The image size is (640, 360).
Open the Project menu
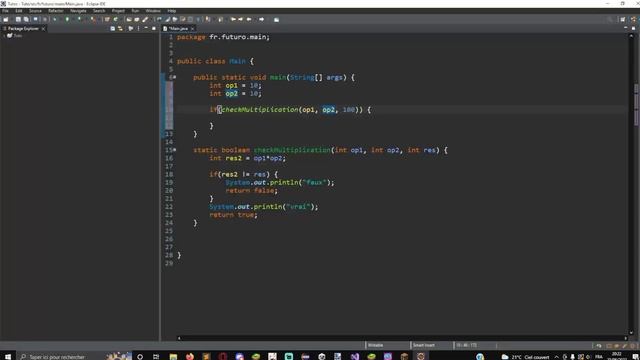[x=118, y=11]
